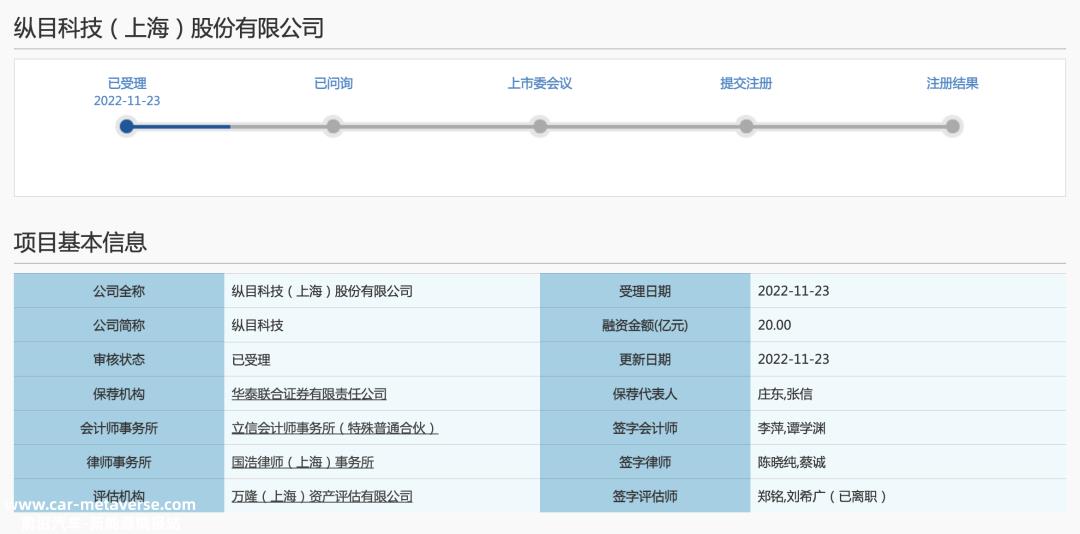Select the 注册结果 stage label
This screenshot has height=534, width=1080.
pos(953,83)
